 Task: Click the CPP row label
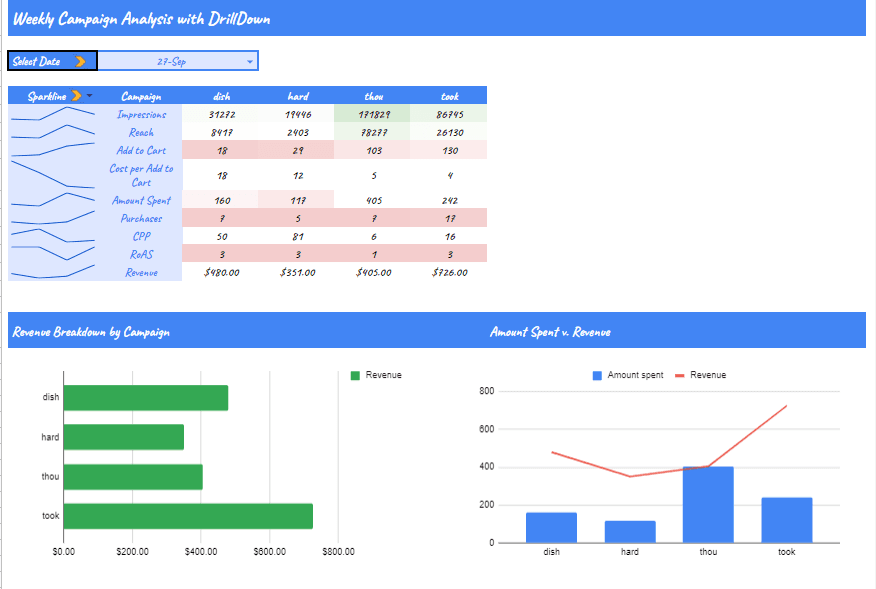(141, 236)
